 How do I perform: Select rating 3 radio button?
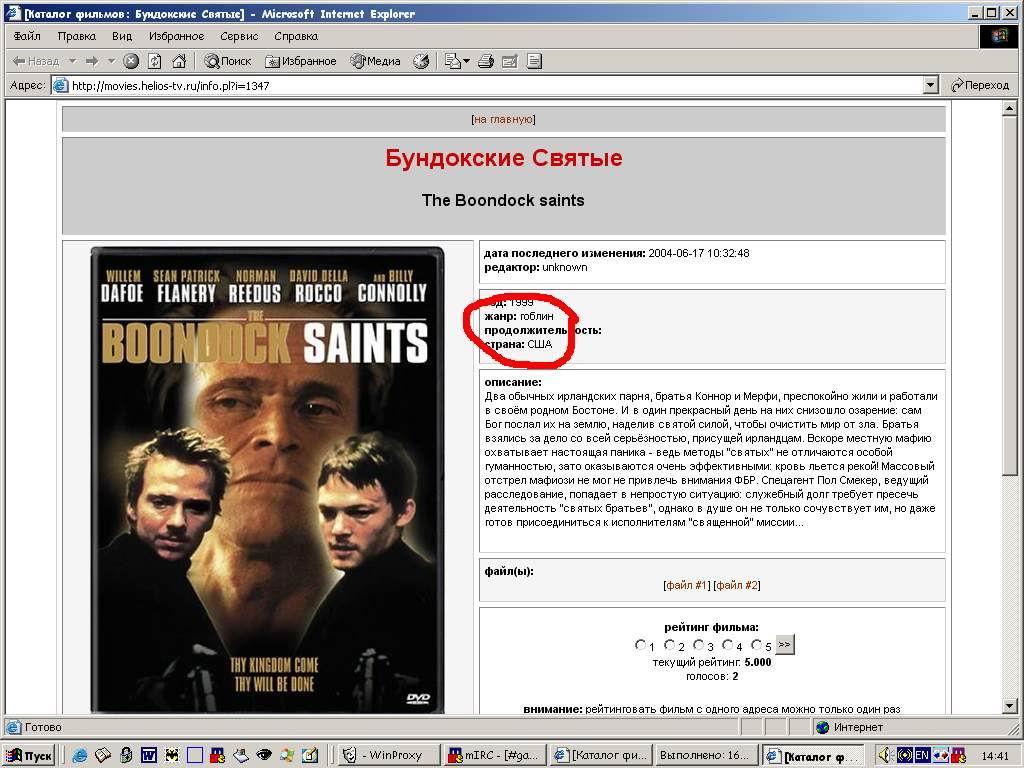click(x=698, y=645)
